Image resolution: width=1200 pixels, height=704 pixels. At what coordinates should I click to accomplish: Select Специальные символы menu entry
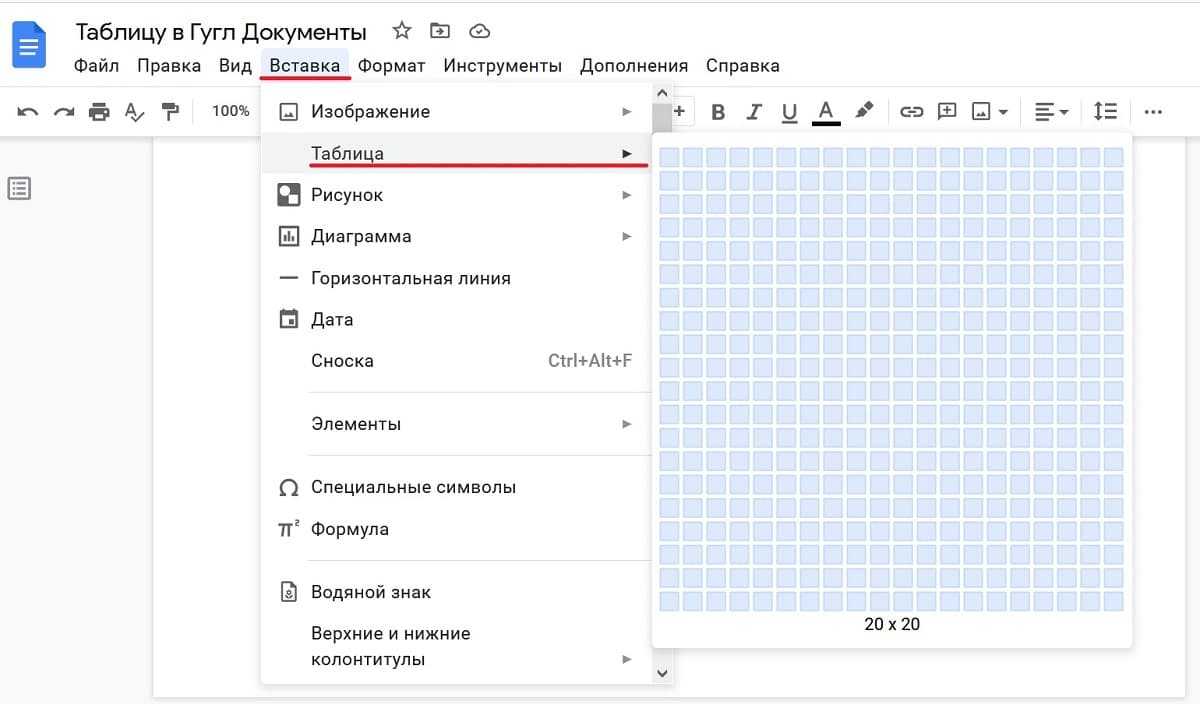pos(413,488)
